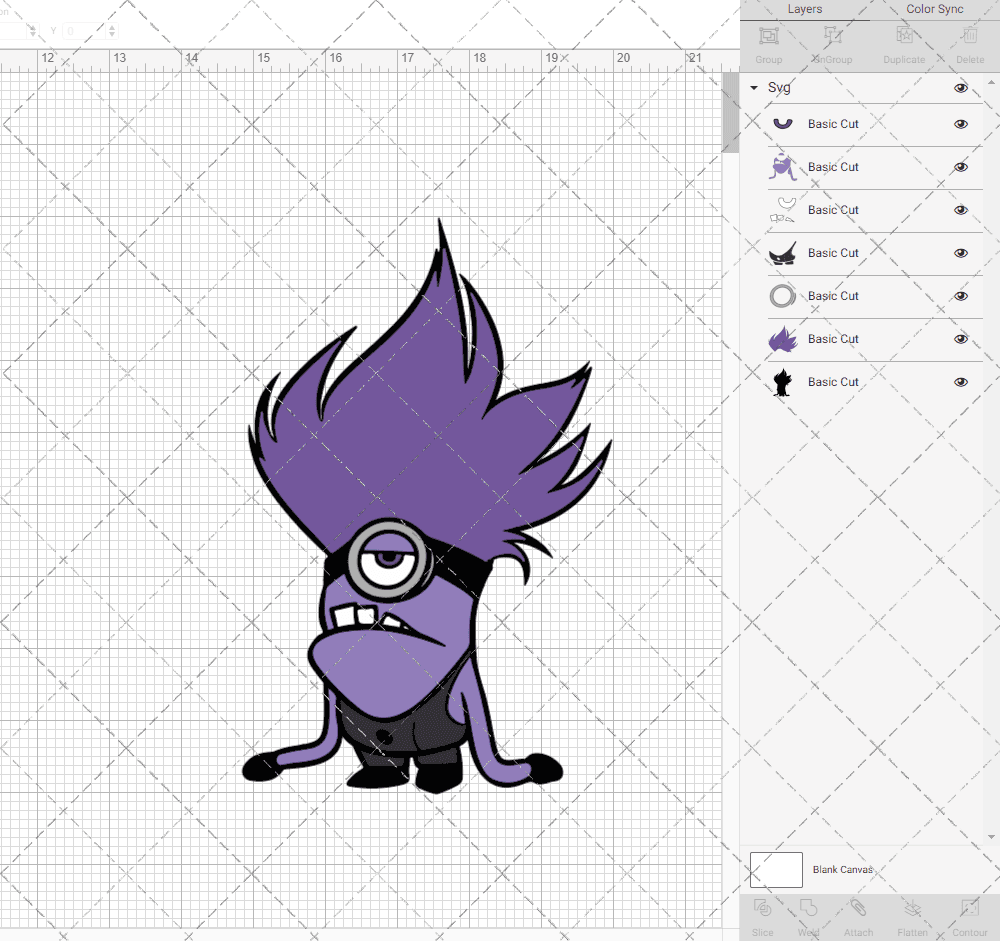
Task: Click the Duplicate icon
Action: (x=904, y=36)
